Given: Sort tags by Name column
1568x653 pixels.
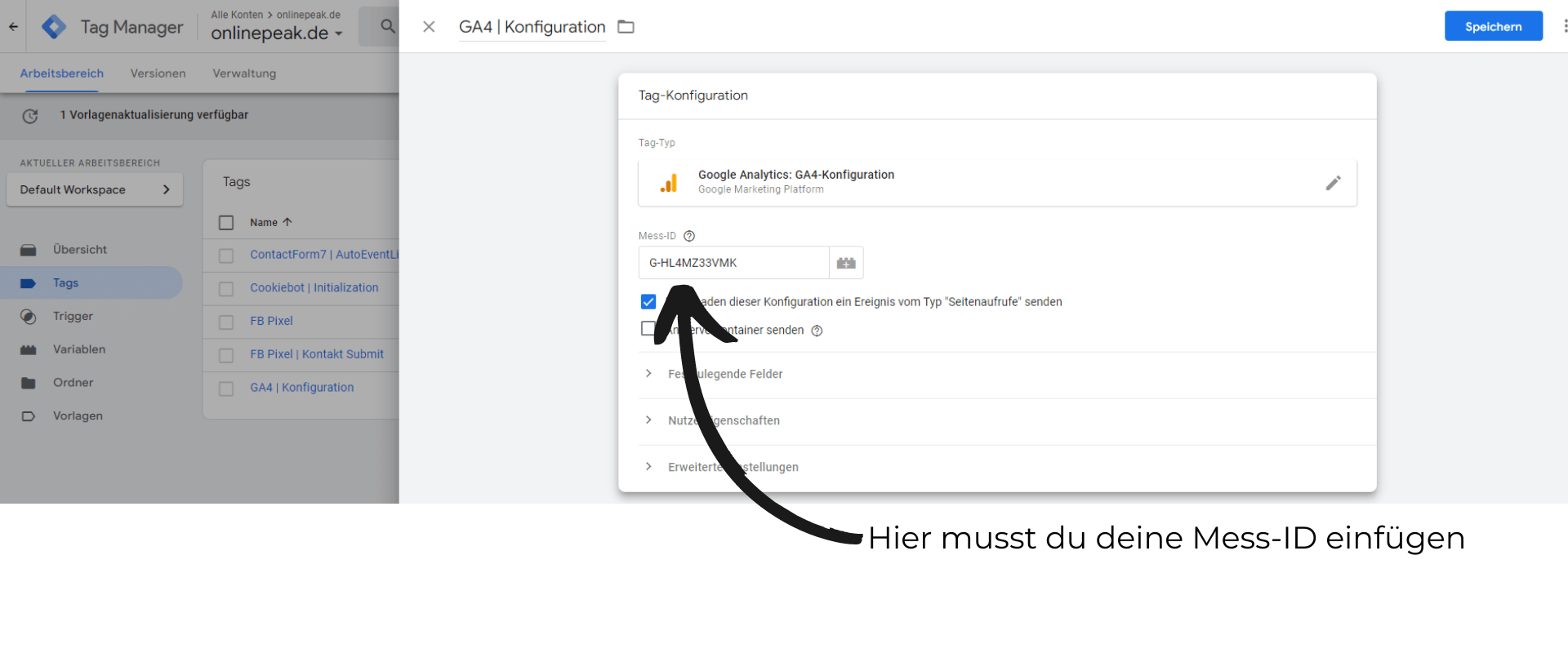Looking at the screenshot, I should click(271, 222).
